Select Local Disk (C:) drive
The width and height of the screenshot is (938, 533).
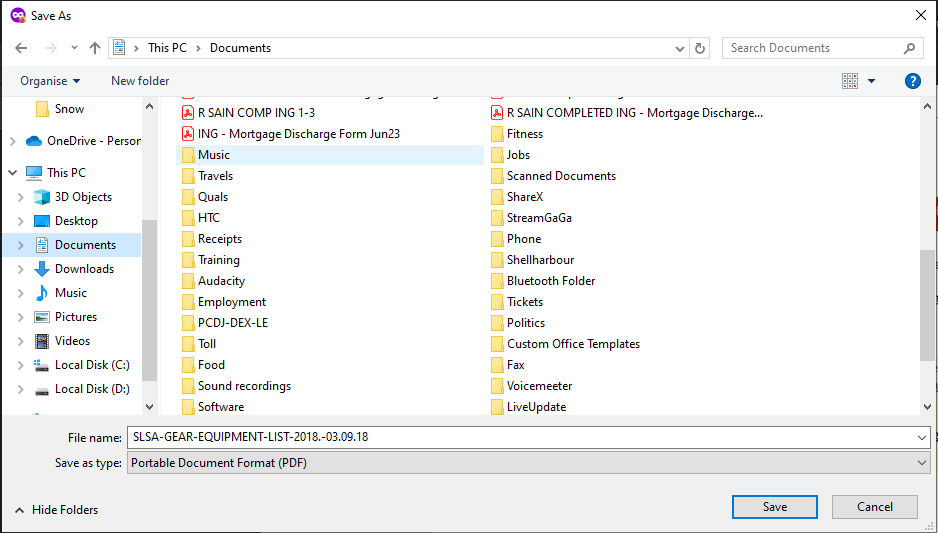click(x=82, y=365)
